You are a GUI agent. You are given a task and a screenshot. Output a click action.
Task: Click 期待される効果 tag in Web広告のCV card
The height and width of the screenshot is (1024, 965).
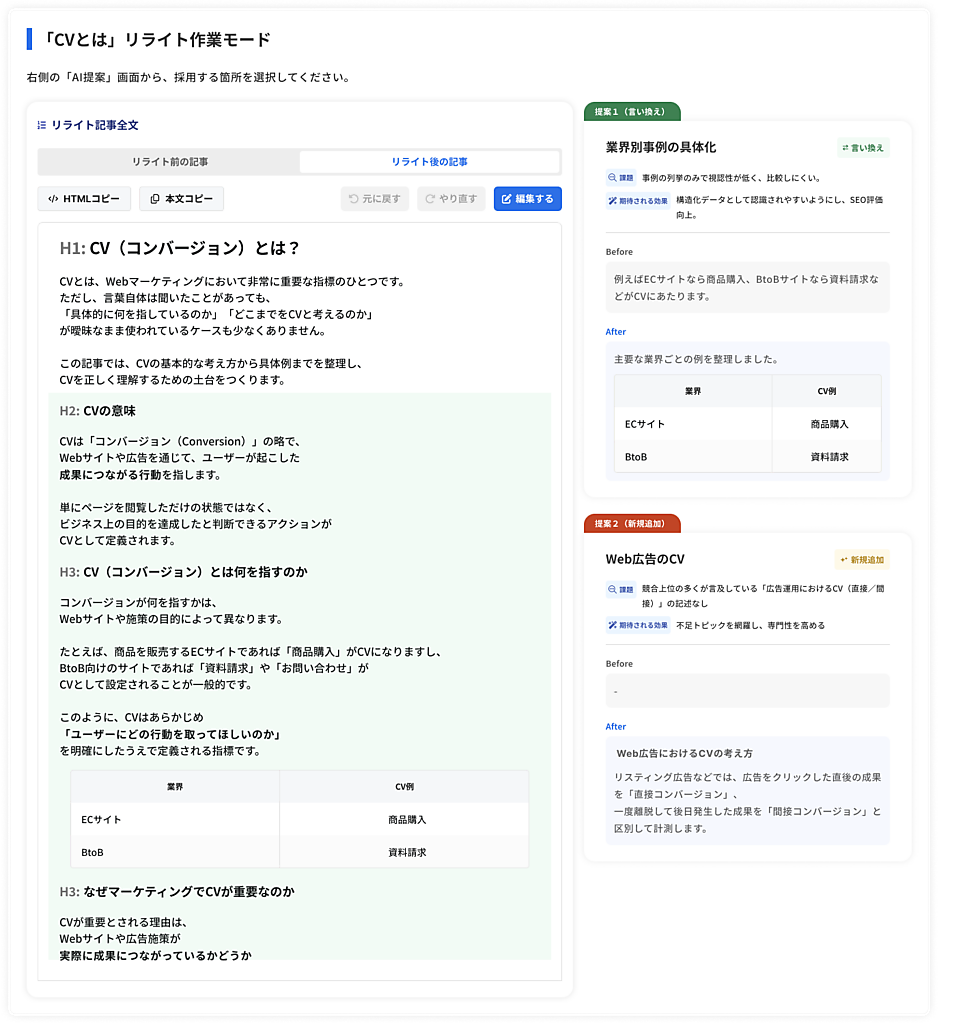638,625
